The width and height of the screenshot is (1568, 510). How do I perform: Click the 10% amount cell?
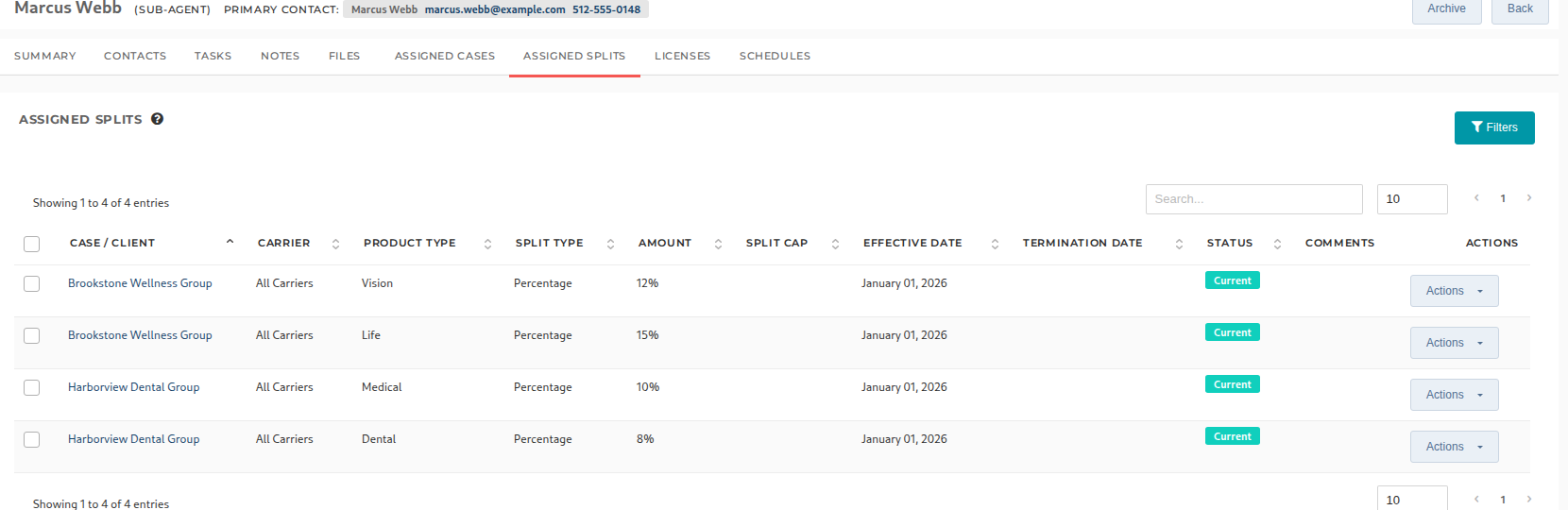point(648,387)
